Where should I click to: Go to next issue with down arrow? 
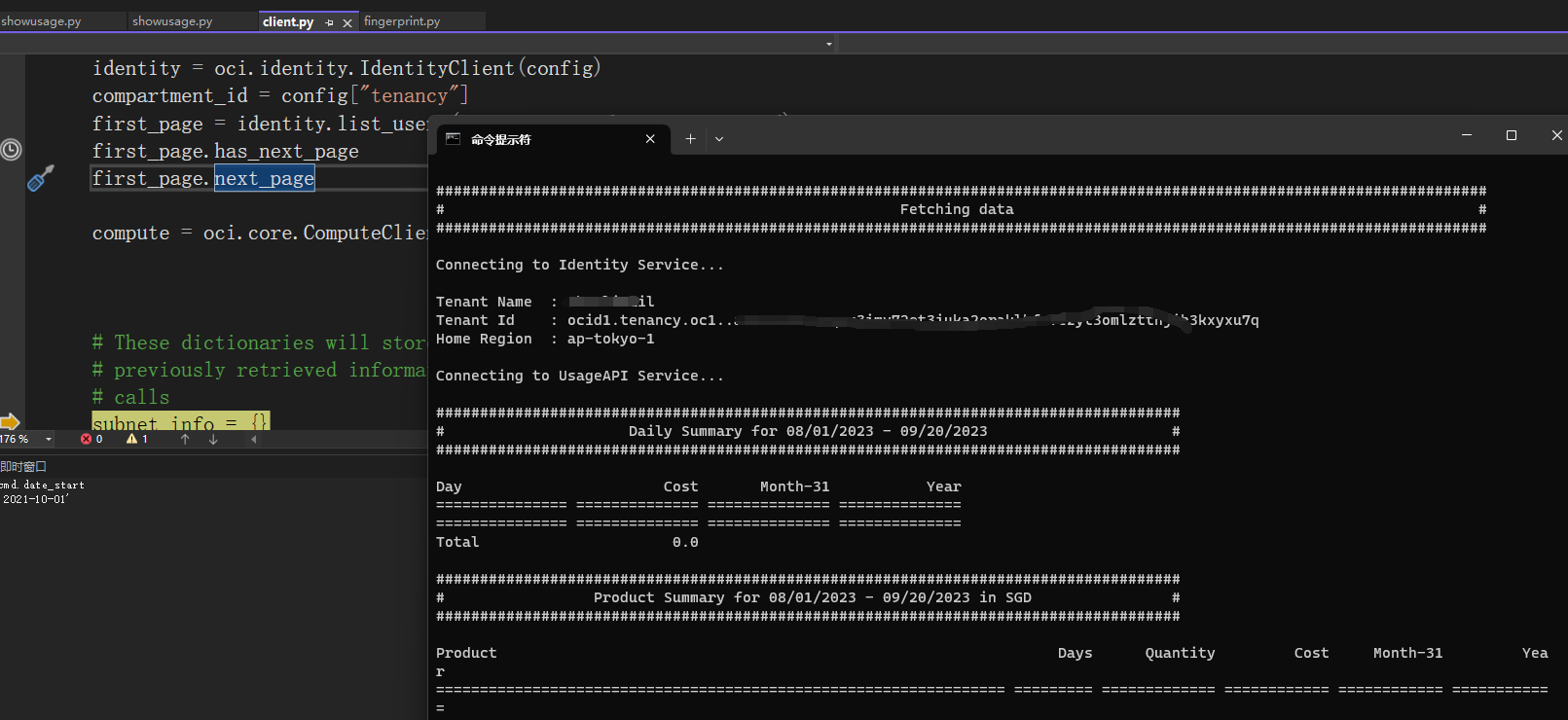tap(213, 440)
